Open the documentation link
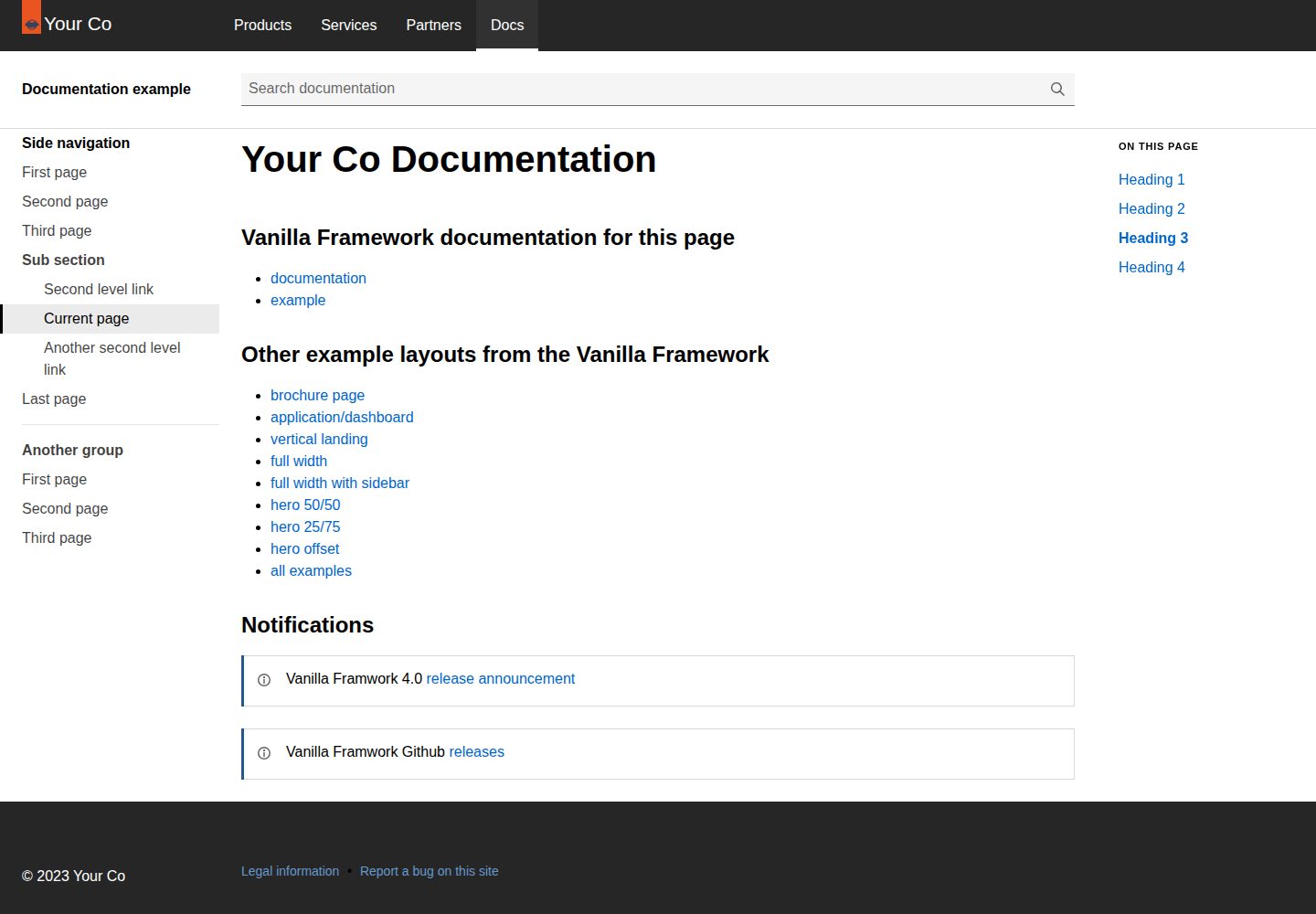Image resolution: width=1316 pixels, height=914 pixels. [318, 278]
